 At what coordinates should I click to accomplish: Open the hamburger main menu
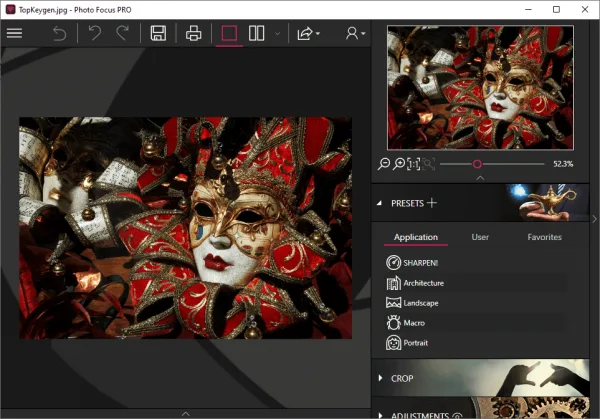[x=15, y=33]
